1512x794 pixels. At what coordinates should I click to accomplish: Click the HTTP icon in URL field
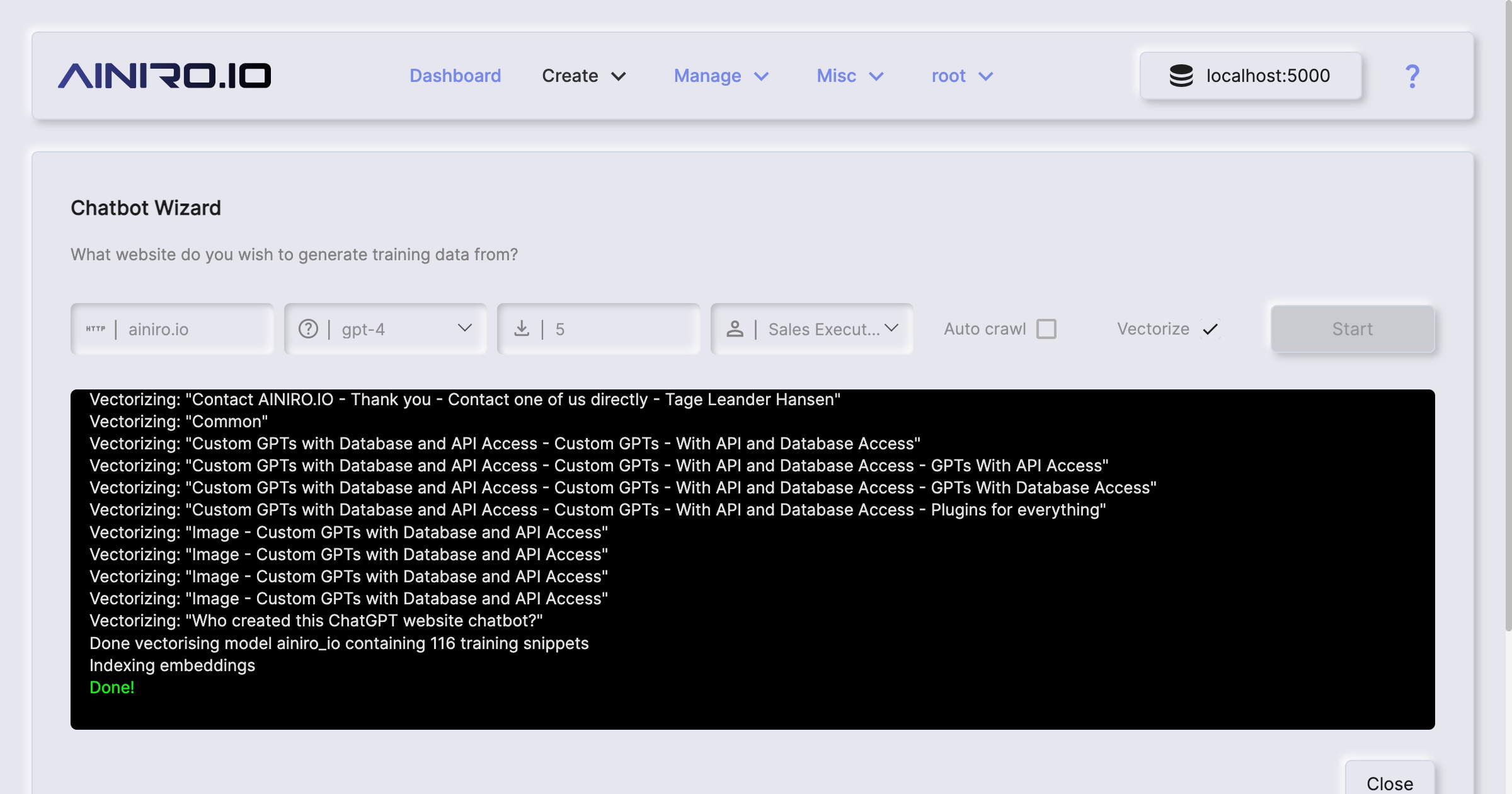tap(96, 329)
